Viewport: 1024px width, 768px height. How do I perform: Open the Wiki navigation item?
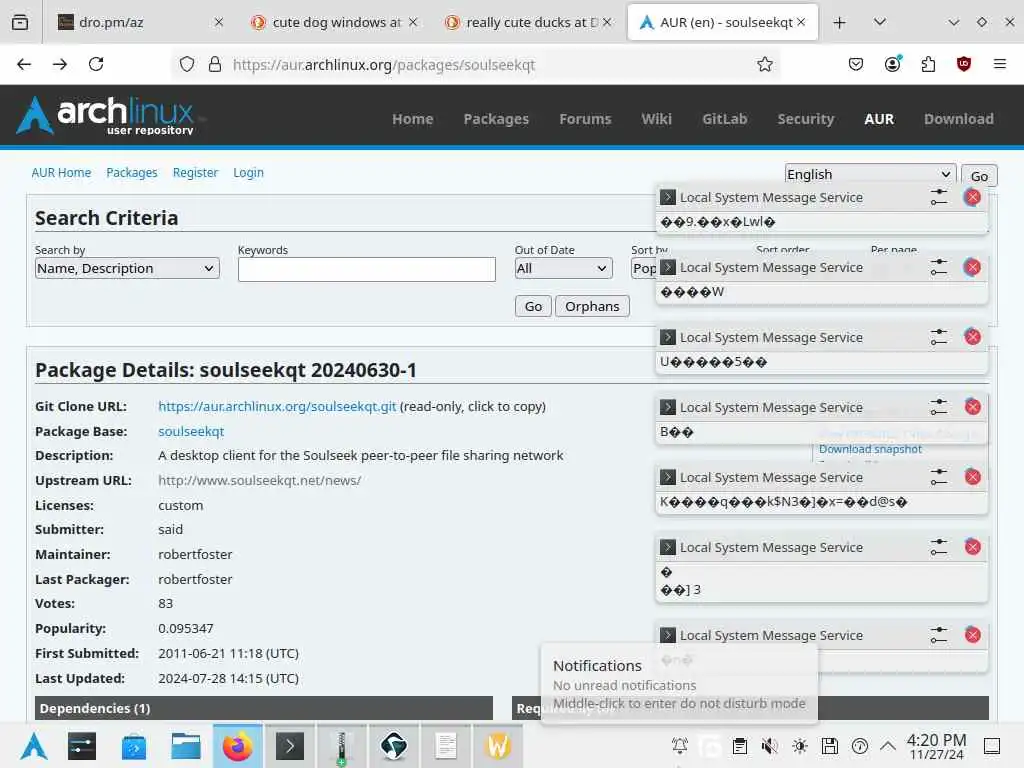coord(656,119)
